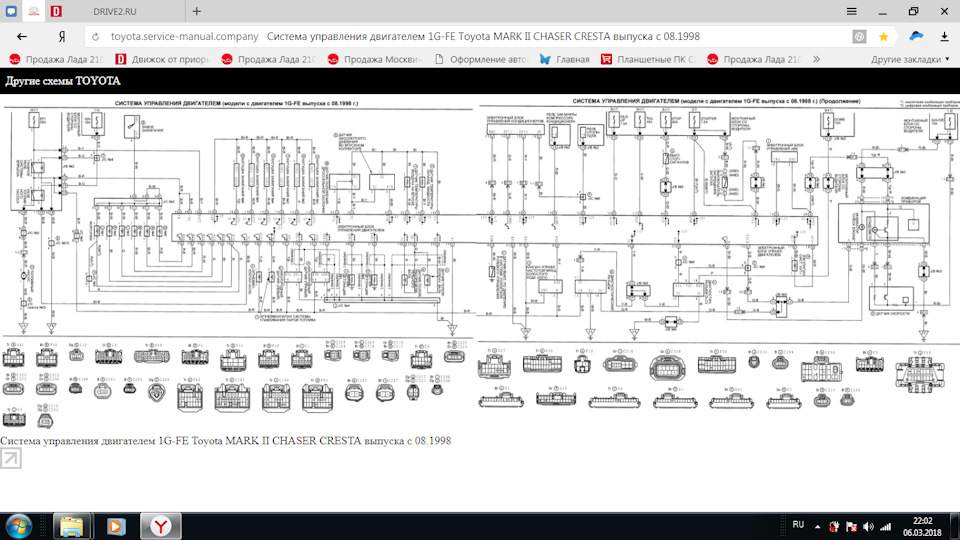
Task: Open the media player taskbar icon
Action: [116, 527]
